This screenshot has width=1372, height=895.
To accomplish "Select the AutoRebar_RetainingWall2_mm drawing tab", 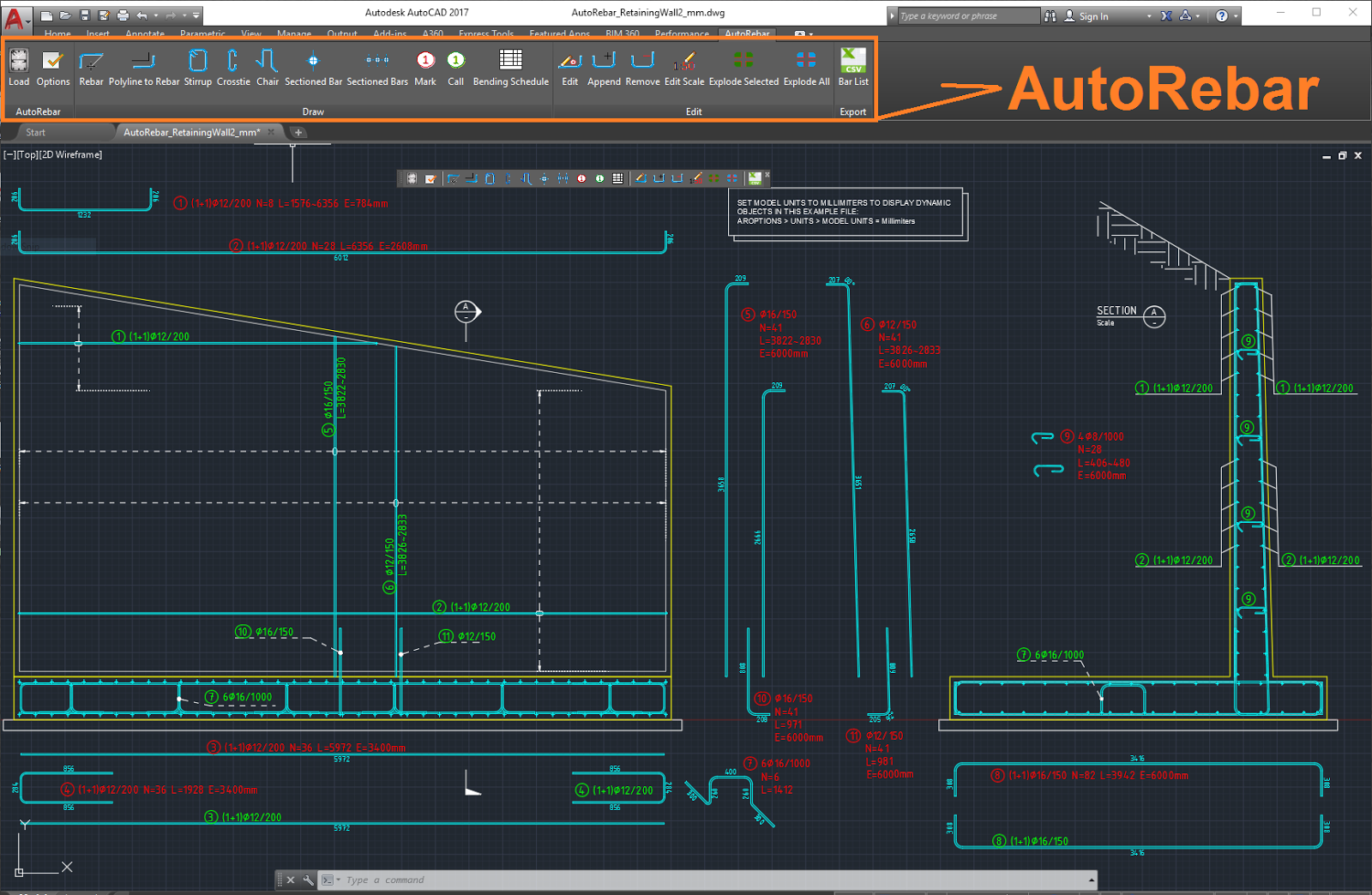I will [191, 132].
